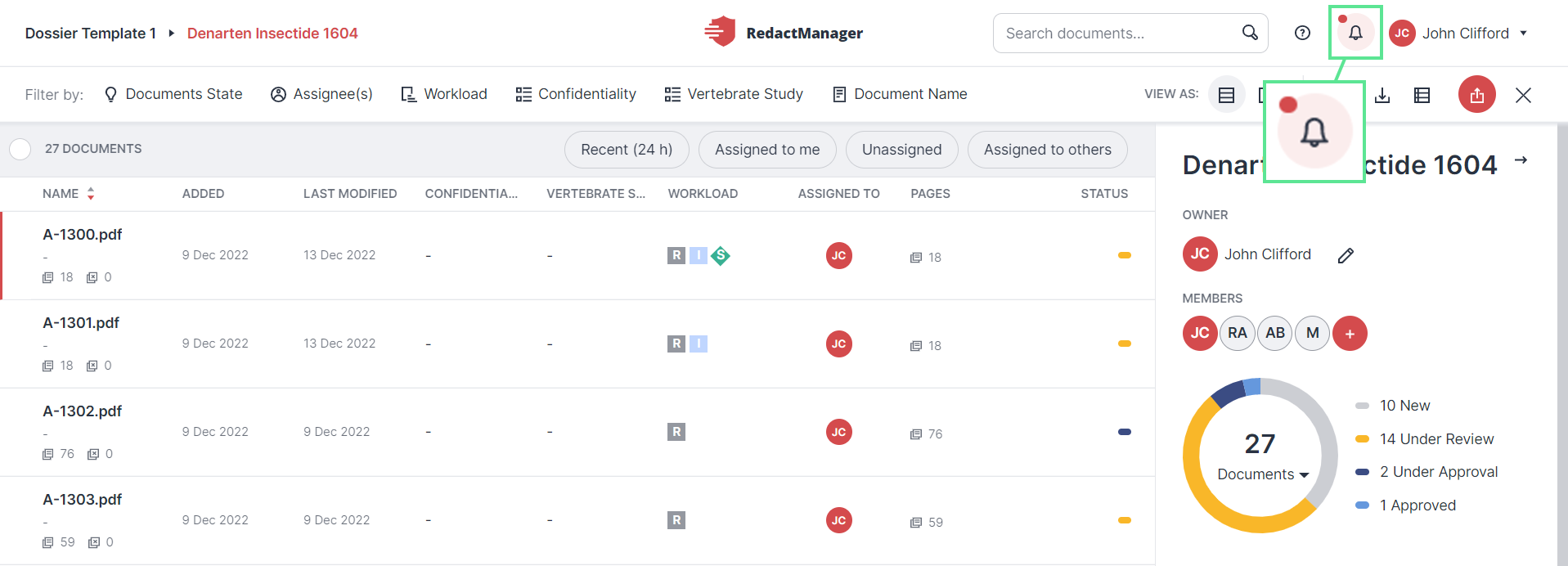This screenshot has height=566, width=1568.
Task: Open the Documents State filter
Action: (173, 94)
